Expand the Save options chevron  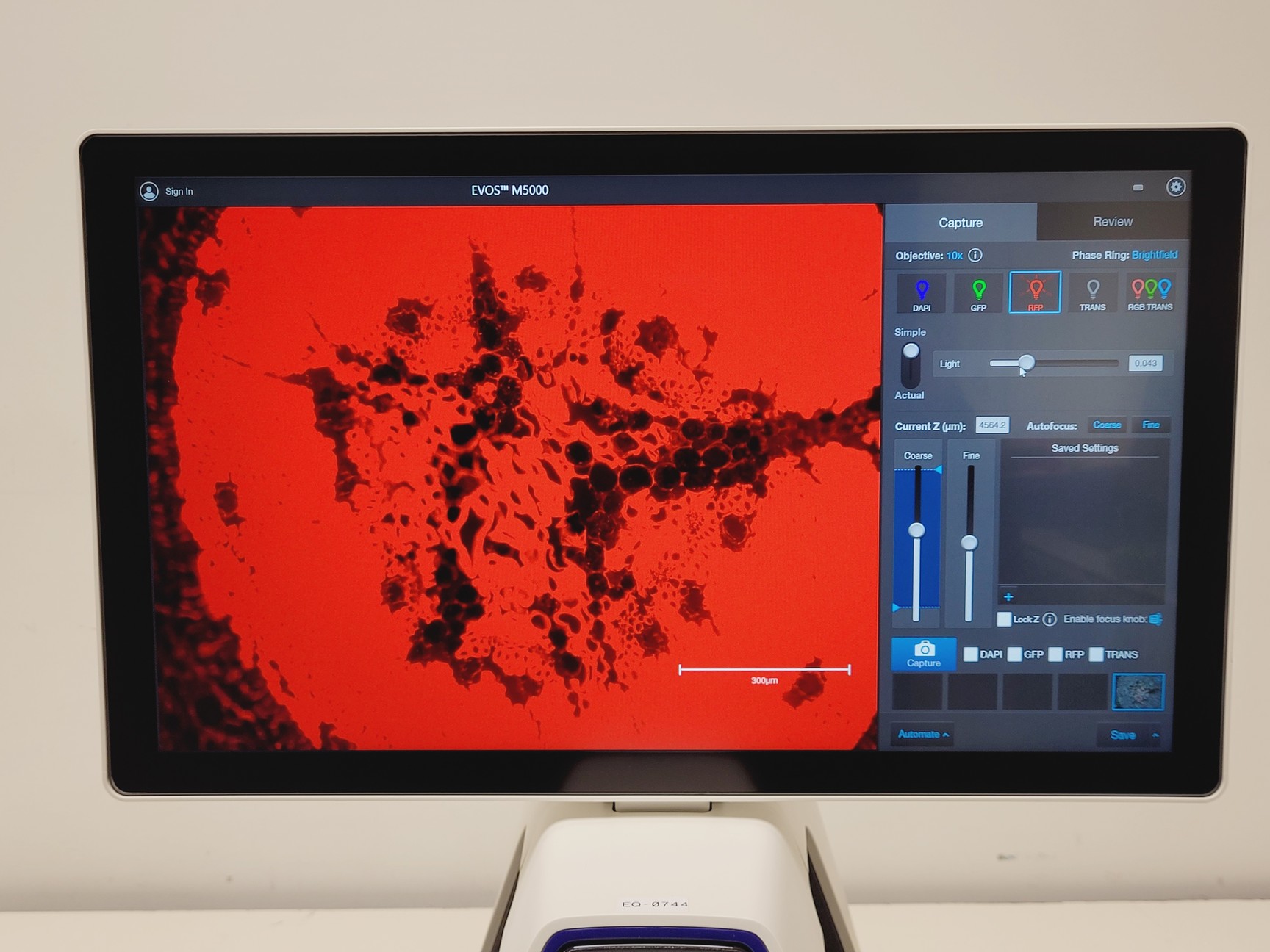pos(1154,735)
